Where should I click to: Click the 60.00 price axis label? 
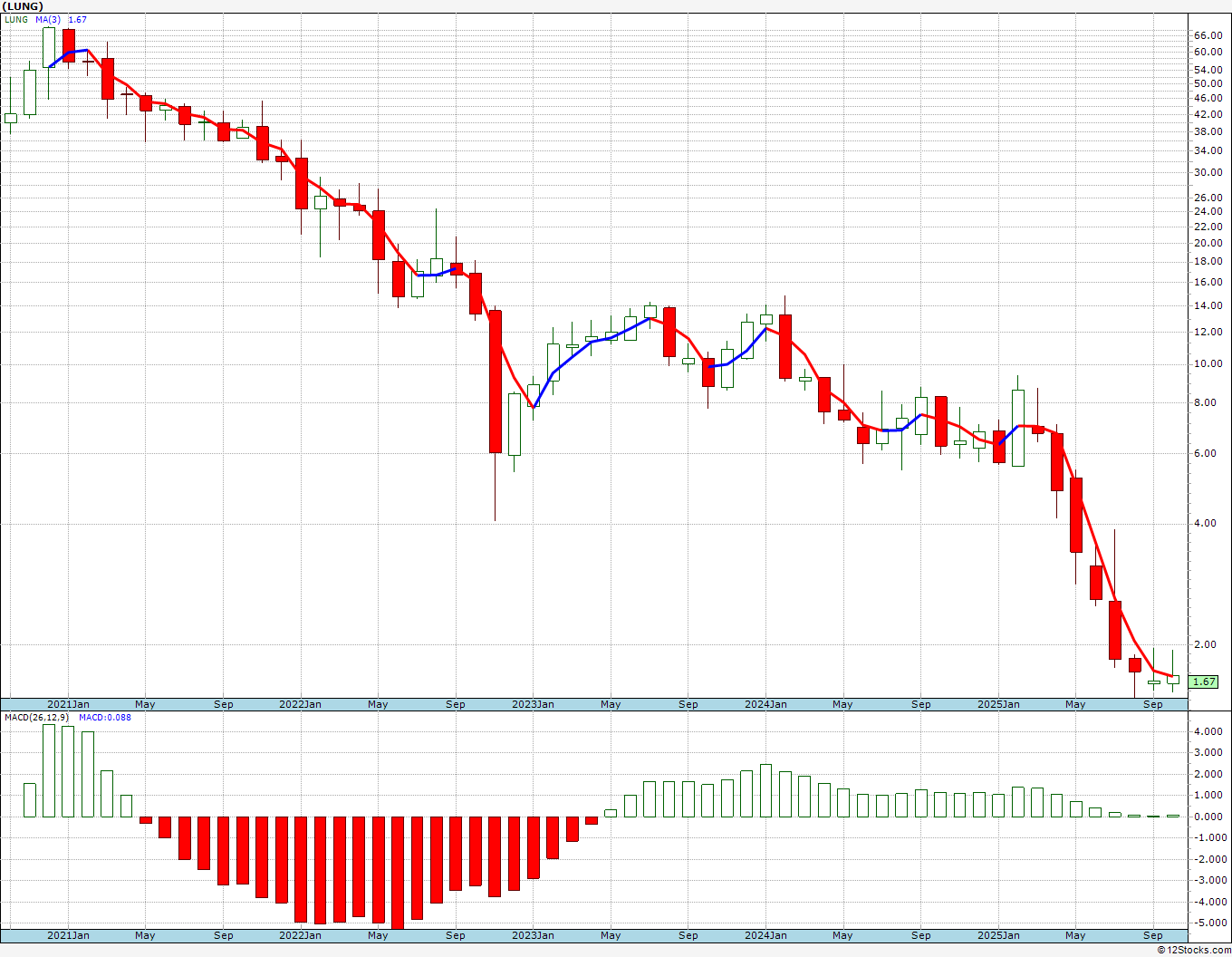(1208, 52)
